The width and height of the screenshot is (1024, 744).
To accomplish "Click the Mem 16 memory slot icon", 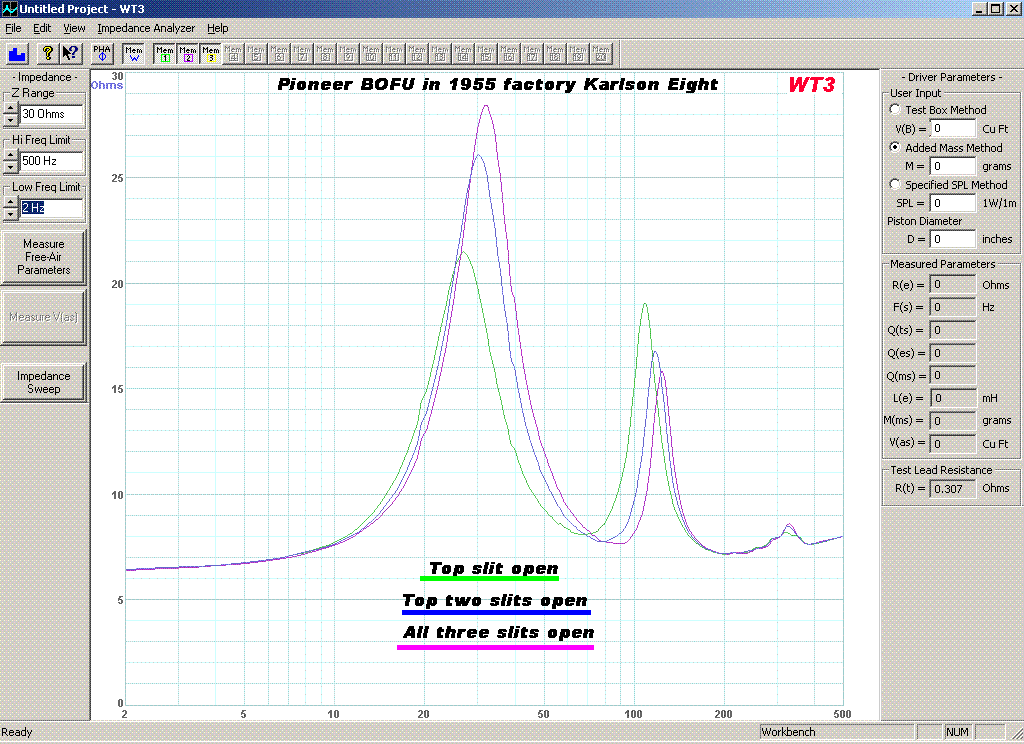I will [509, 54].
